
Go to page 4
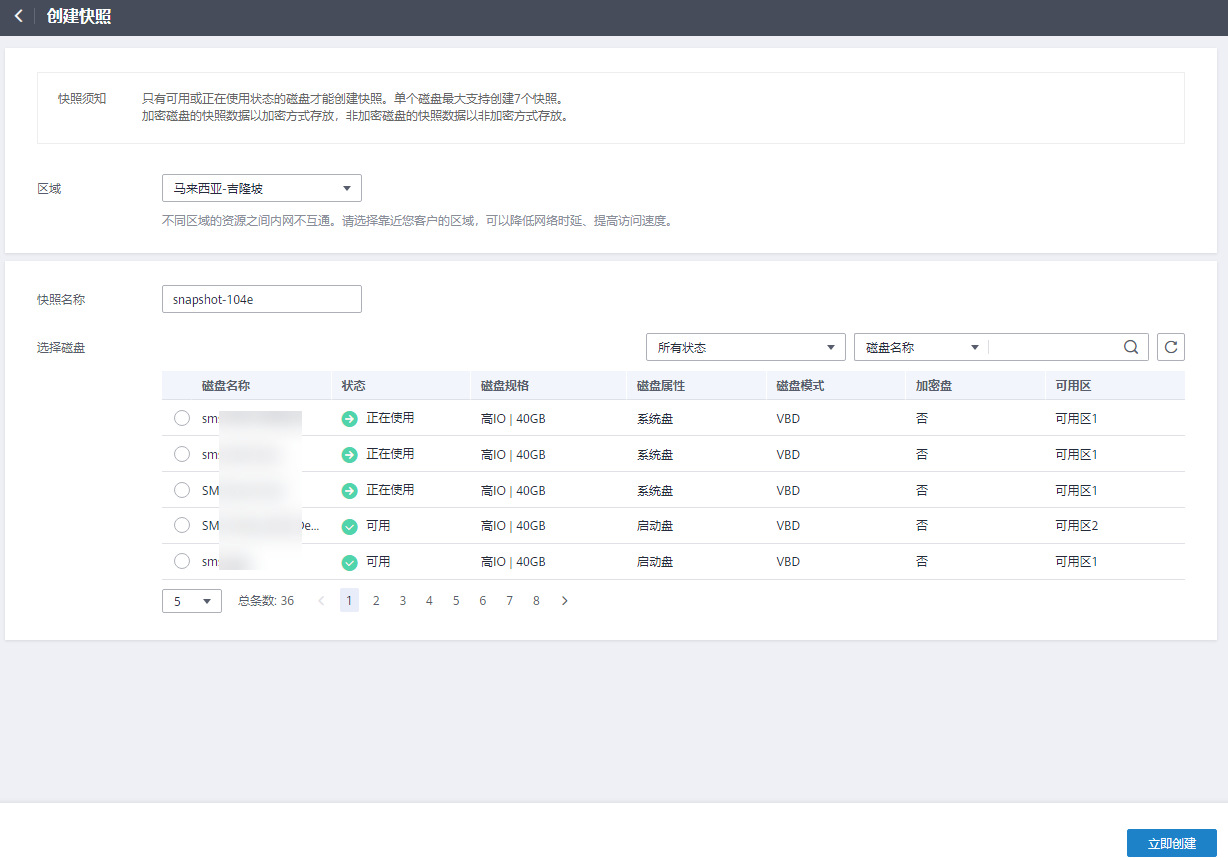[x=429, y=601]
